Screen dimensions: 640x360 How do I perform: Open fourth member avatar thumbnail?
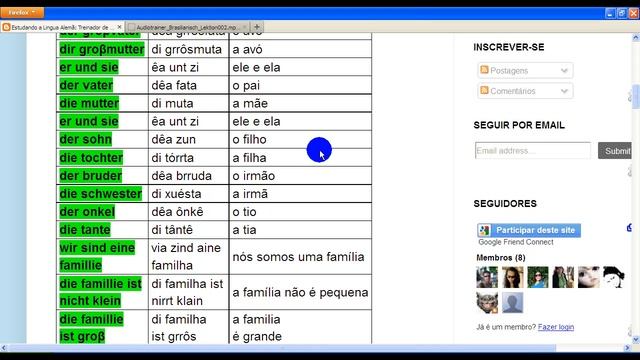pos(563,277)
